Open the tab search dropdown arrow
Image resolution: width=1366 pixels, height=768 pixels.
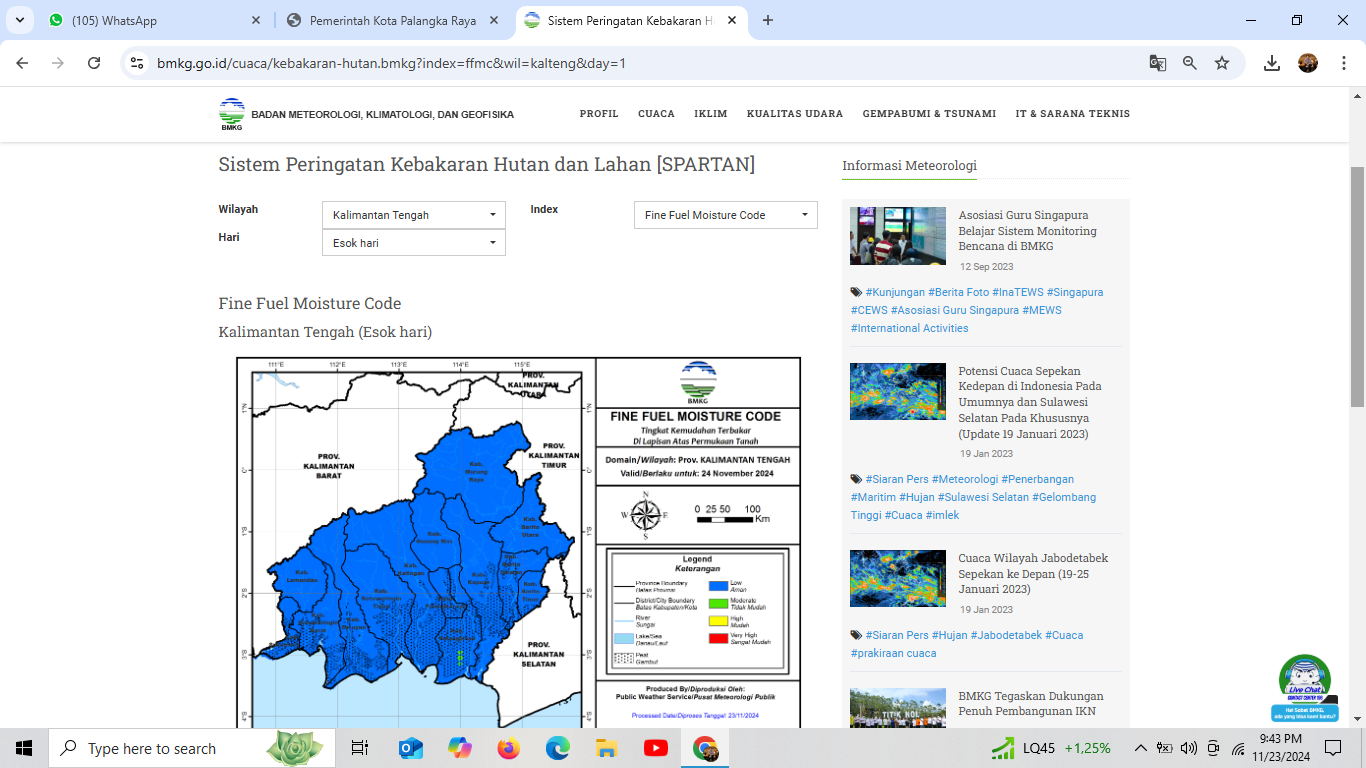[x=19, y=20]
